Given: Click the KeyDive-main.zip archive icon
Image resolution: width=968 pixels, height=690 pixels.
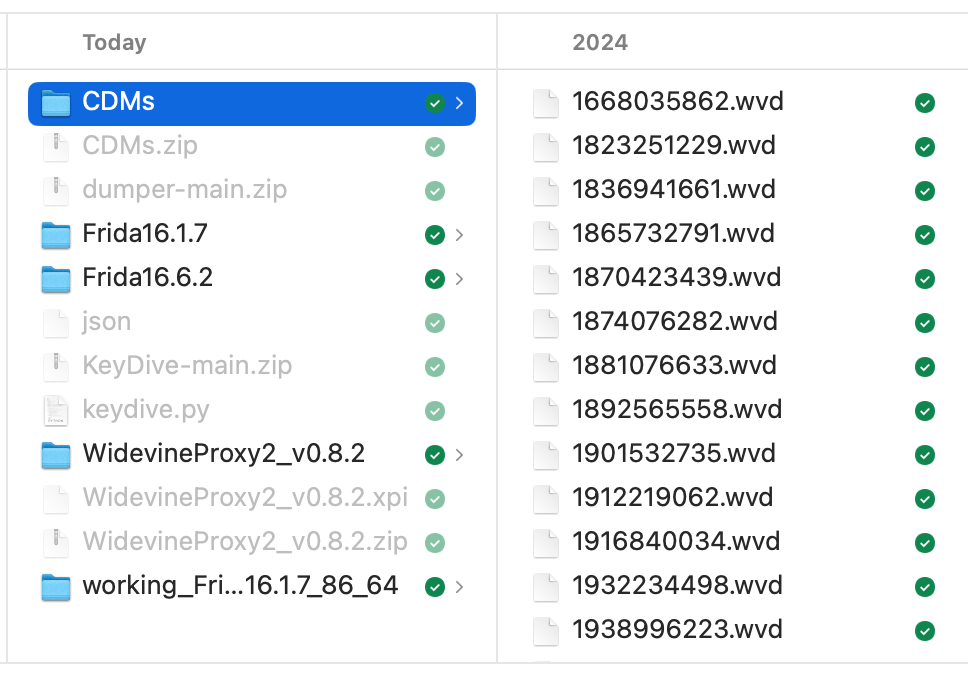Looking at the screenshot, I should point(56,367).
